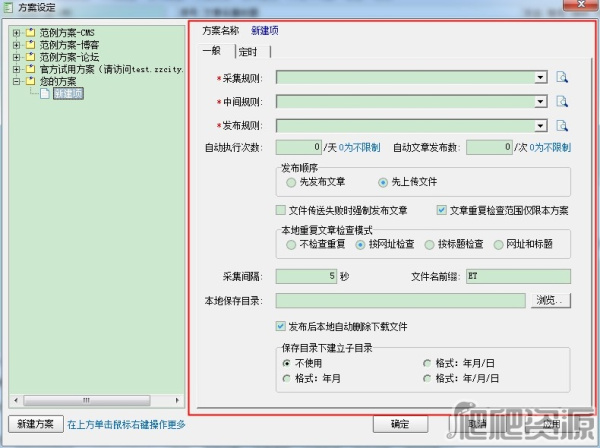This screenshot has width=600, height=448.
Task: Open the search icon beside 采集规则
Action: (x=562, y=77)
